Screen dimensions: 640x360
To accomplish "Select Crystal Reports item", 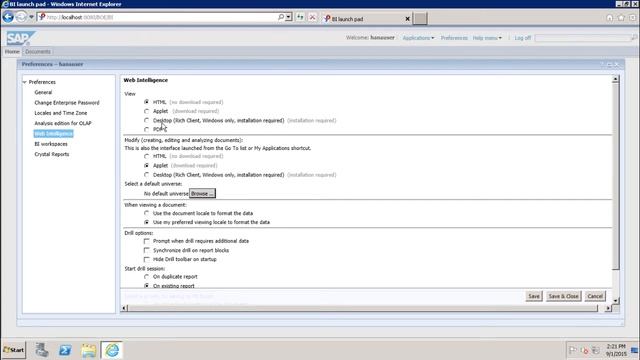I will (52, 154).
